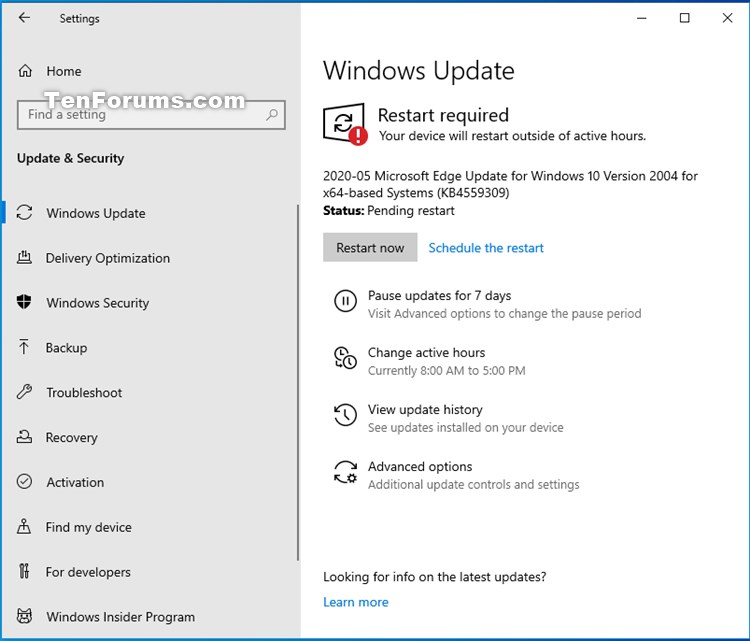
Task: Open View update history
Action: (x=425, y=409)
